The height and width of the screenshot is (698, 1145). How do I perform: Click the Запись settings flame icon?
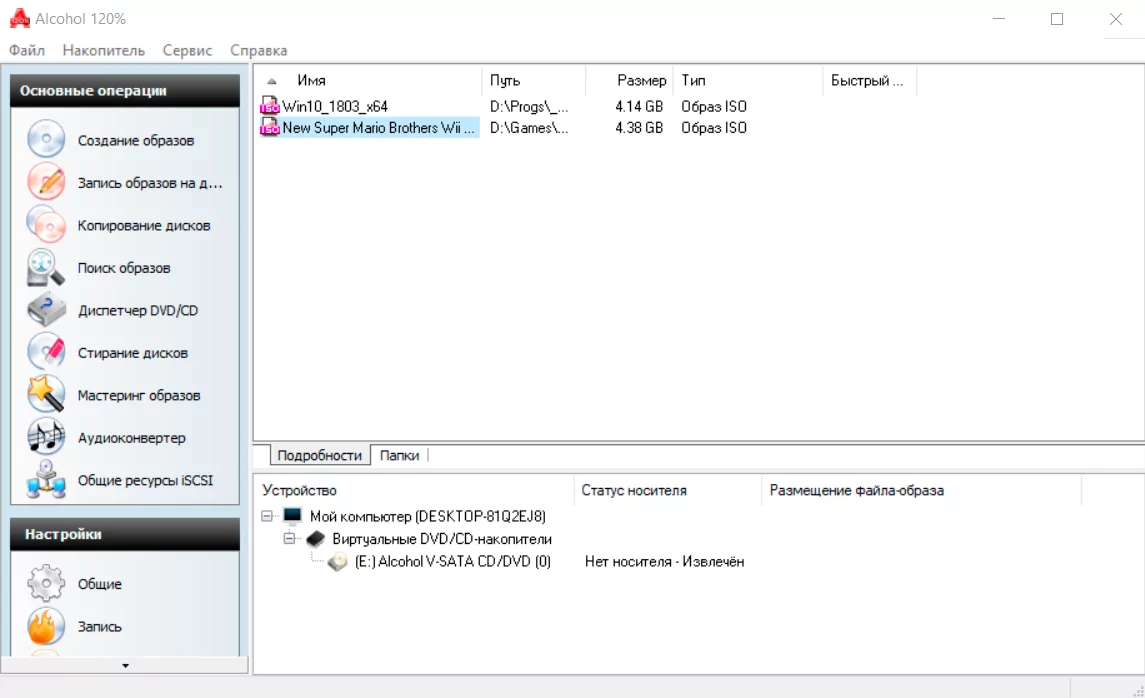46,626
